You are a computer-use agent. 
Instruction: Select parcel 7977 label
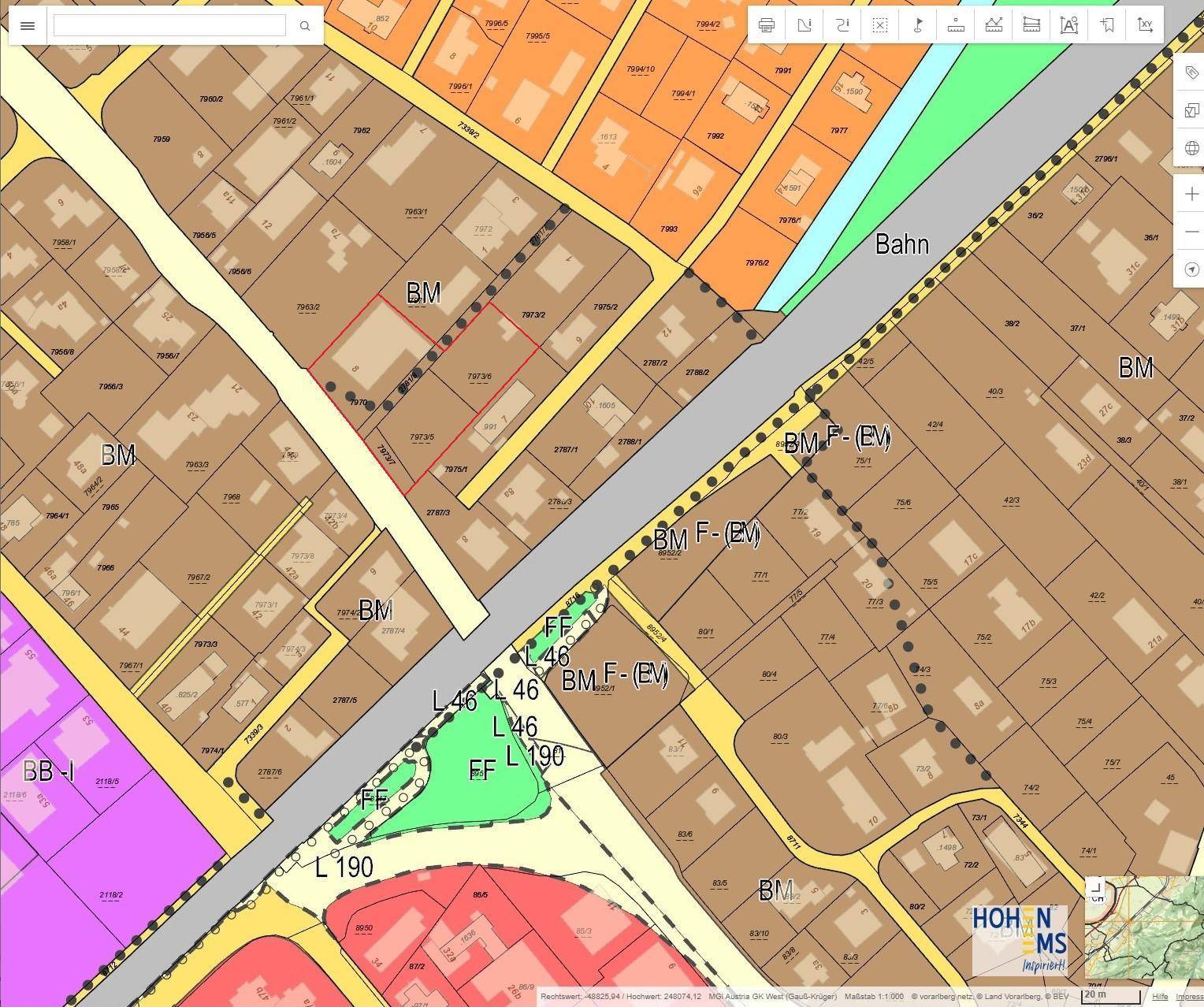[838, 131]
